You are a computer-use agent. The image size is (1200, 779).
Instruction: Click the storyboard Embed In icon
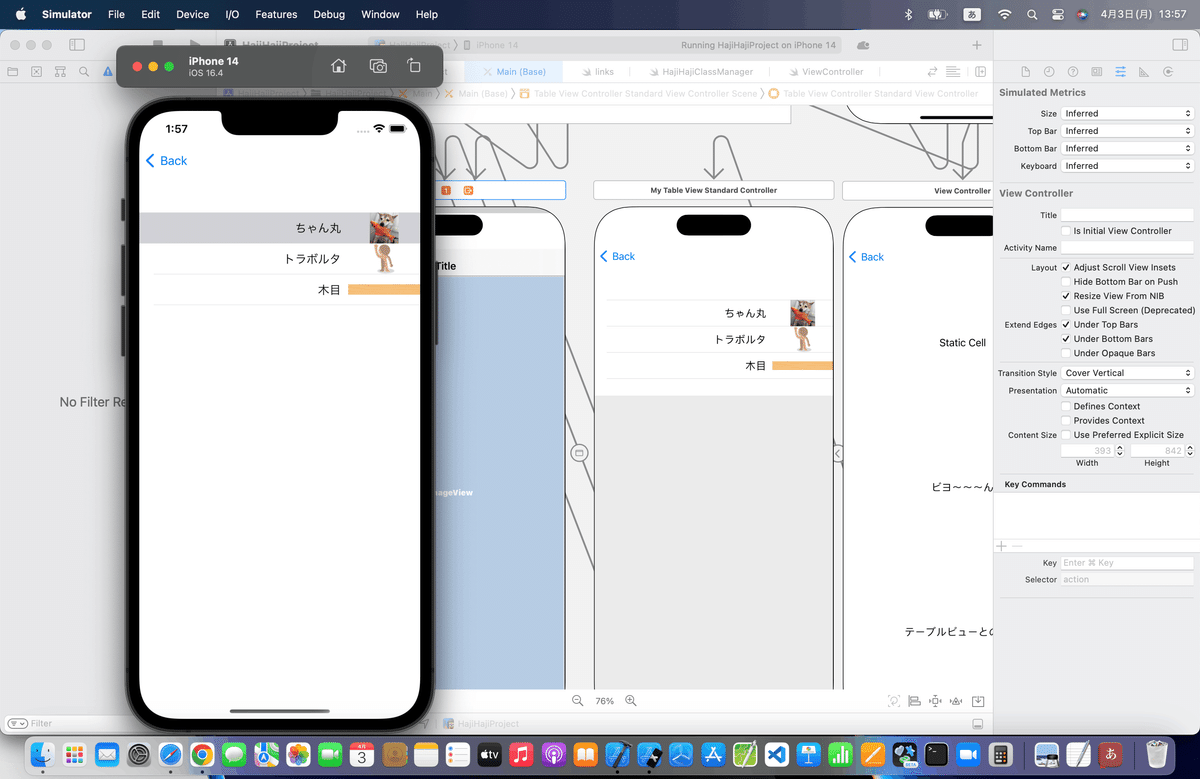click(x=978, y=701)
